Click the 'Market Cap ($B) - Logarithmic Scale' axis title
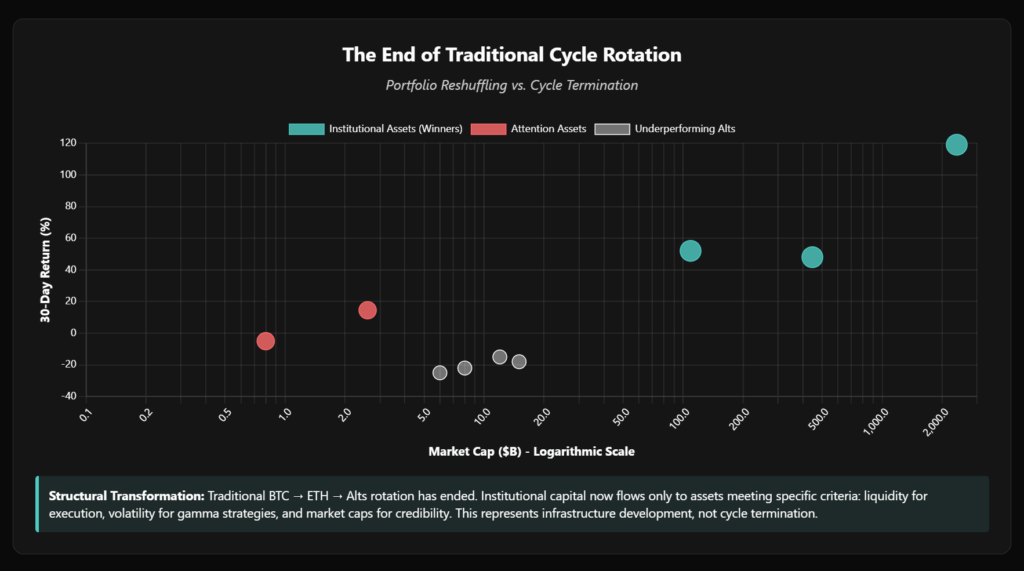Image resolution: width=1024 pixels, height=571 pixels. [x=531, y=451]
